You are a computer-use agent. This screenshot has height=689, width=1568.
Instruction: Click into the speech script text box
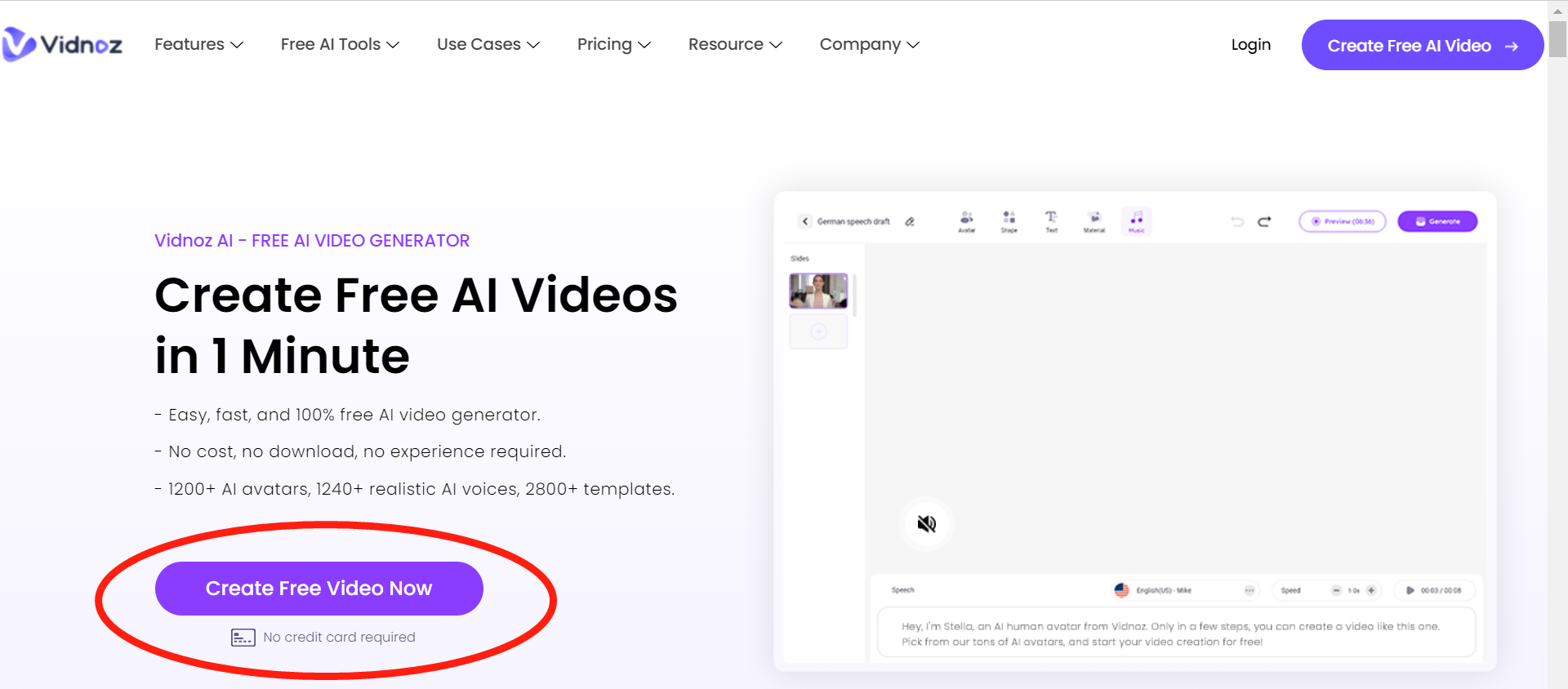[1177, 633]
